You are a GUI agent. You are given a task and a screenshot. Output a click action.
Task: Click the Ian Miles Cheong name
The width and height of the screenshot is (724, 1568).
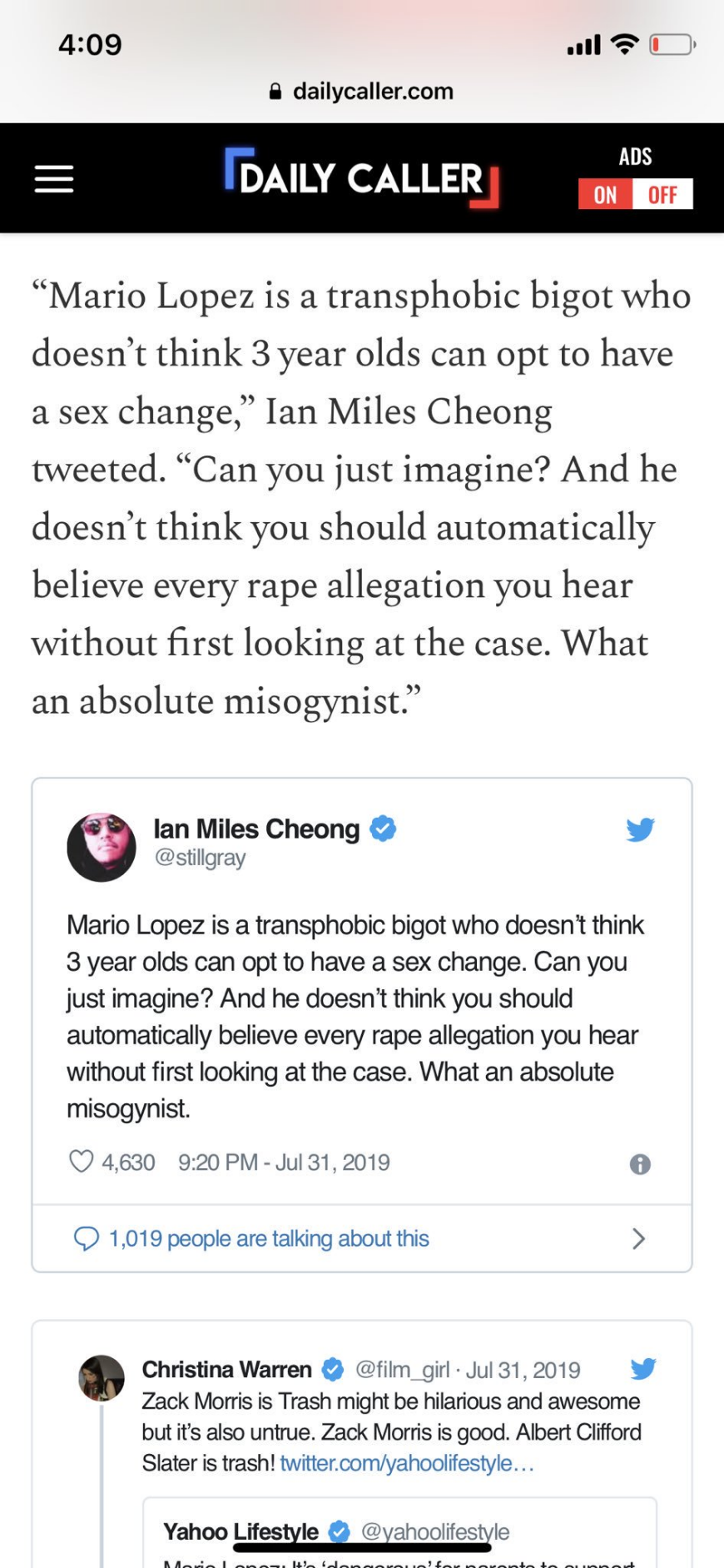tap(256, 829)
